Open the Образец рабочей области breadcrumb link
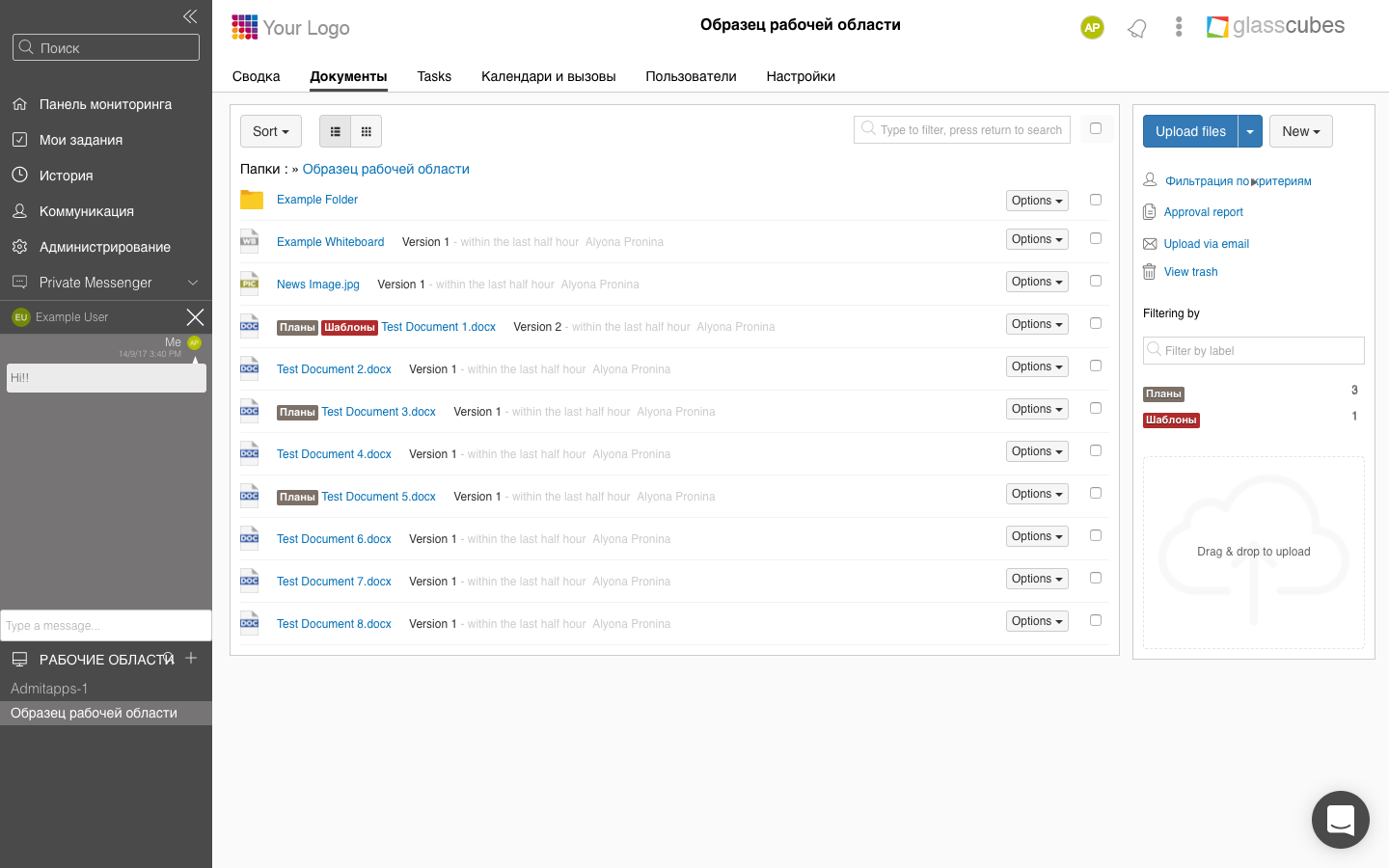This screenshot has height=868, width=1389. point(386,169)
